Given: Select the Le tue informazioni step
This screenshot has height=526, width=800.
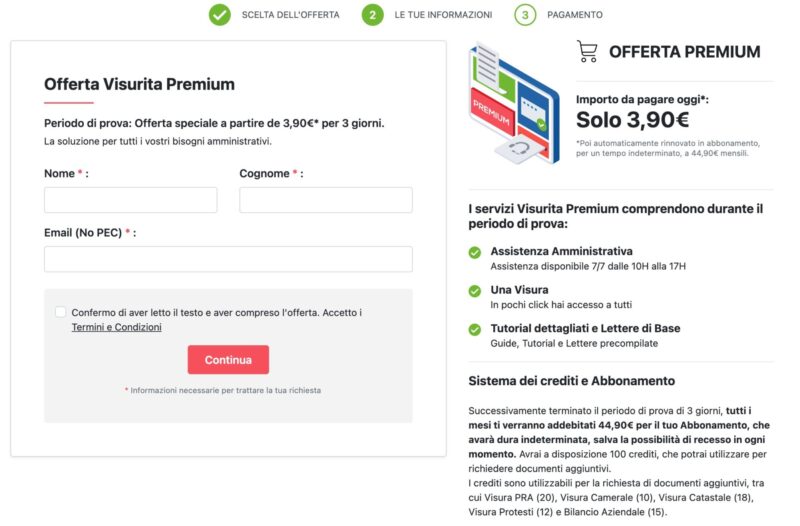Looking at the screenshot, I should (443, 15).
